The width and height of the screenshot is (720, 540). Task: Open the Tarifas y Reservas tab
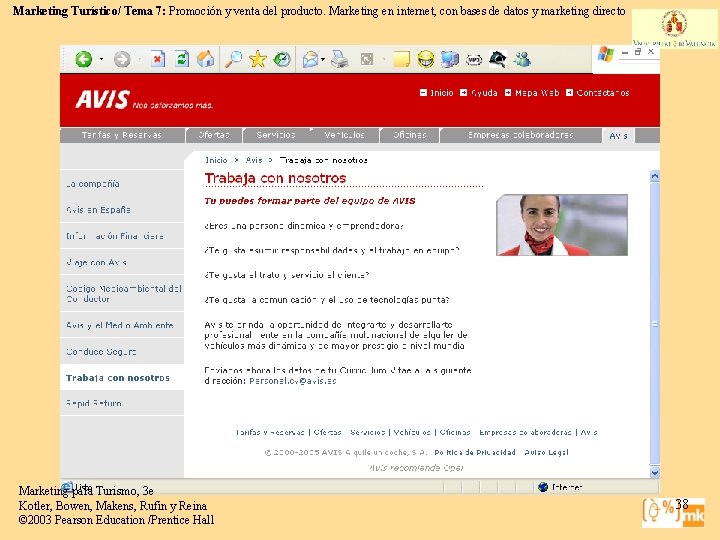(122, 135)
